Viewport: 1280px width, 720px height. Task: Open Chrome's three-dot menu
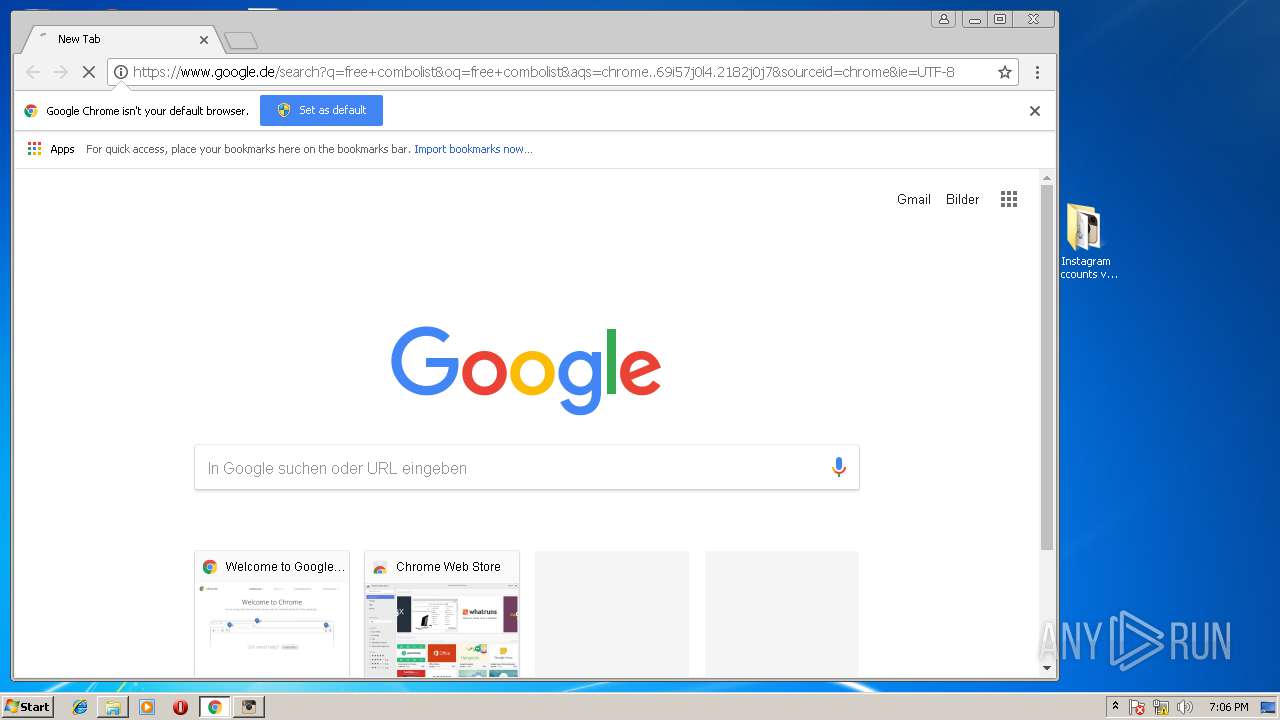pos(1037,72)
